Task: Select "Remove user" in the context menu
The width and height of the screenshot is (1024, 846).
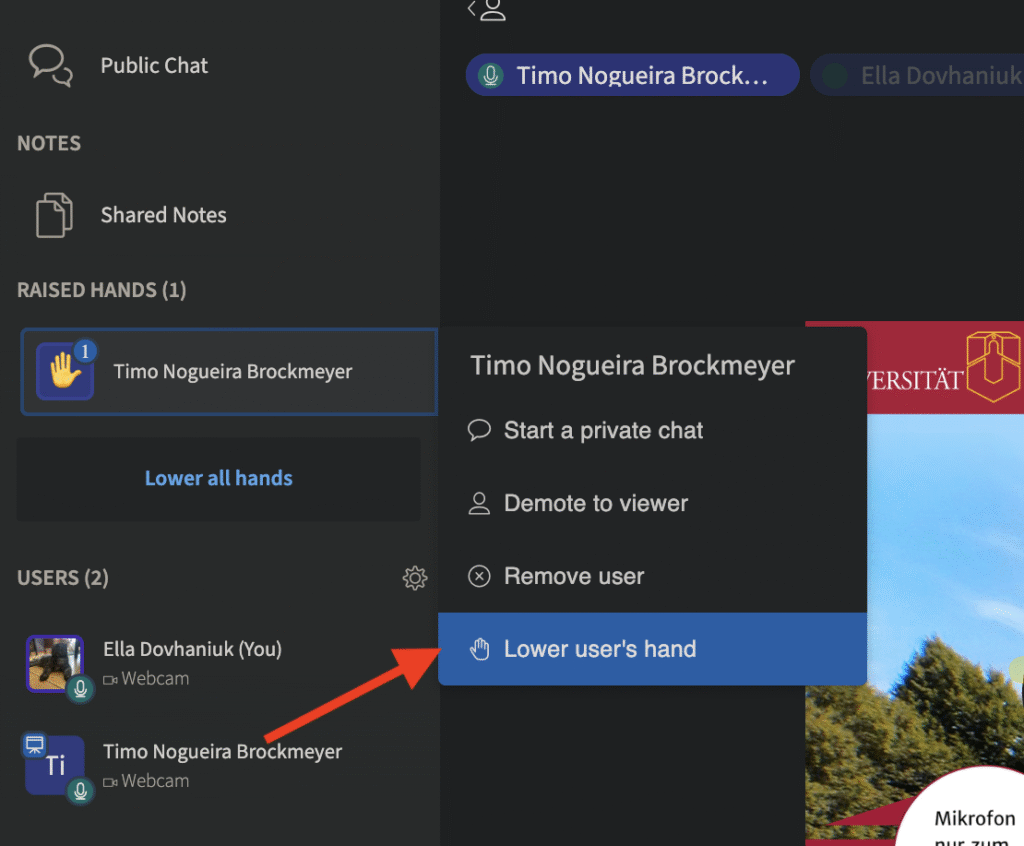Action: click(x=574, y=577)
